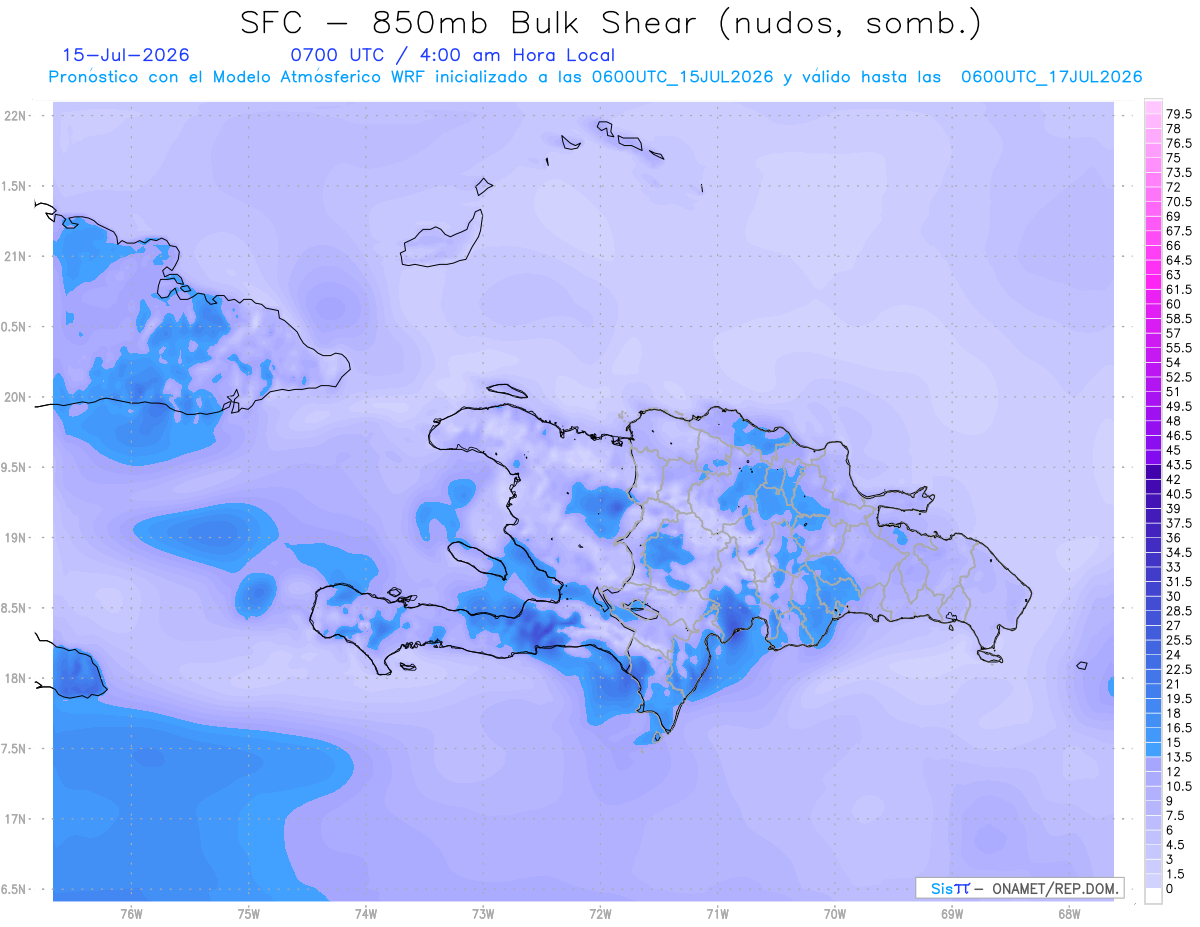Click the "0700 UTC / 4:00 am Hora Local" text
Screen dimensions: 1200x927
pos(452,56)
